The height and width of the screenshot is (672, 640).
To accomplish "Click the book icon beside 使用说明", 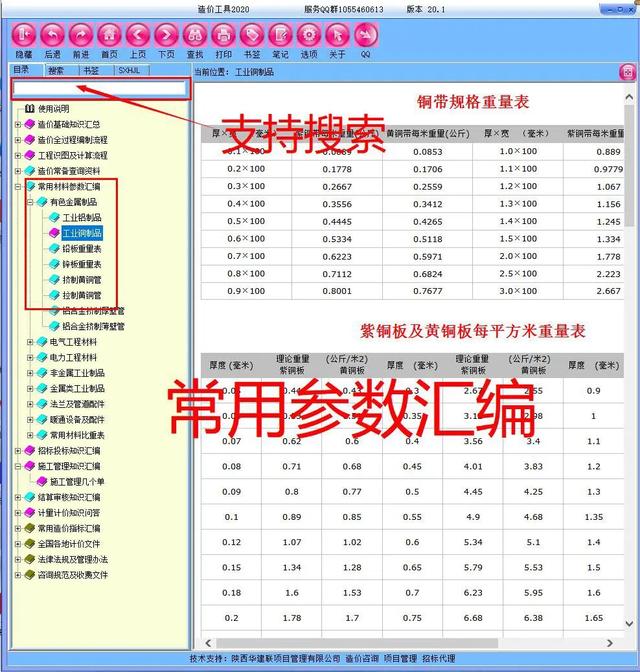I will pos(30,108).
